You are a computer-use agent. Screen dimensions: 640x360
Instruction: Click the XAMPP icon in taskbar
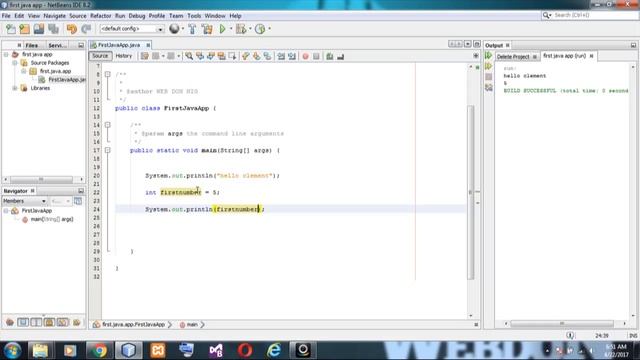click(x=158, y=350)
